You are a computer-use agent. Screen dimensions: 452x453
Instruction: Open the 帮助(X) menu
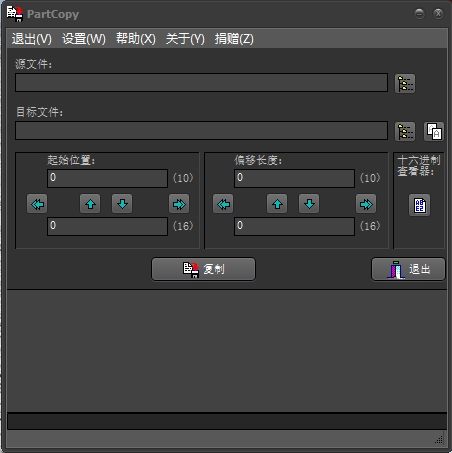(x=136, y=39)
